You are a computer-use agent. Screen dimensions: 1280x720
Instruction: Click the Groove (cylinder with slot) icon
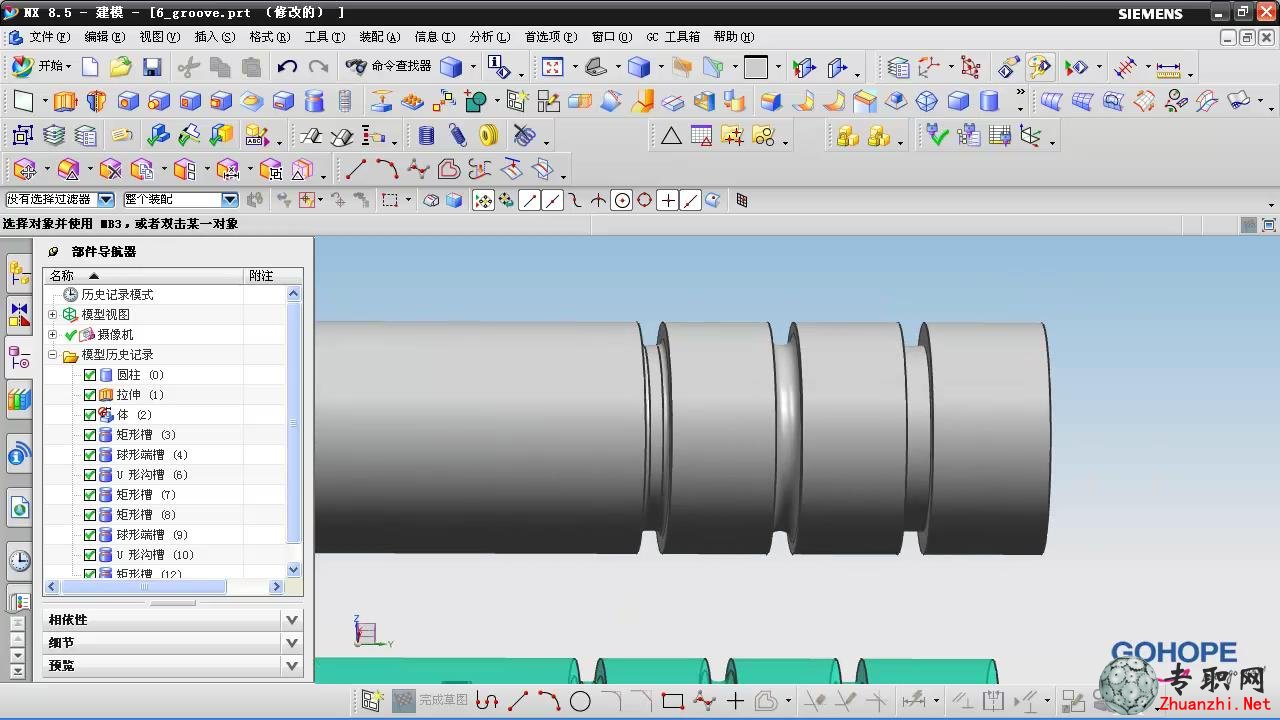tap(314, 101)
